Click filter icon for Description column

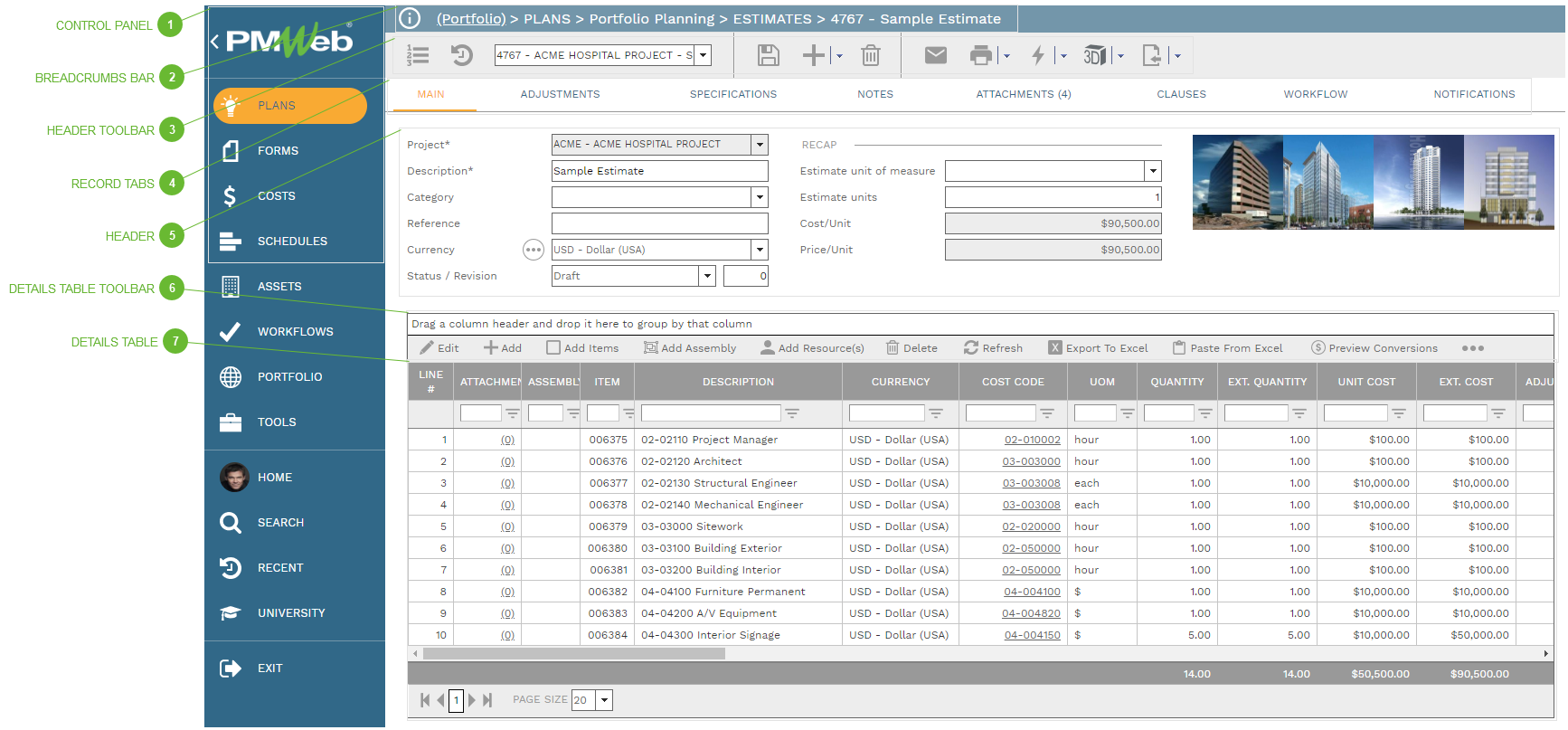pos(792,413)
